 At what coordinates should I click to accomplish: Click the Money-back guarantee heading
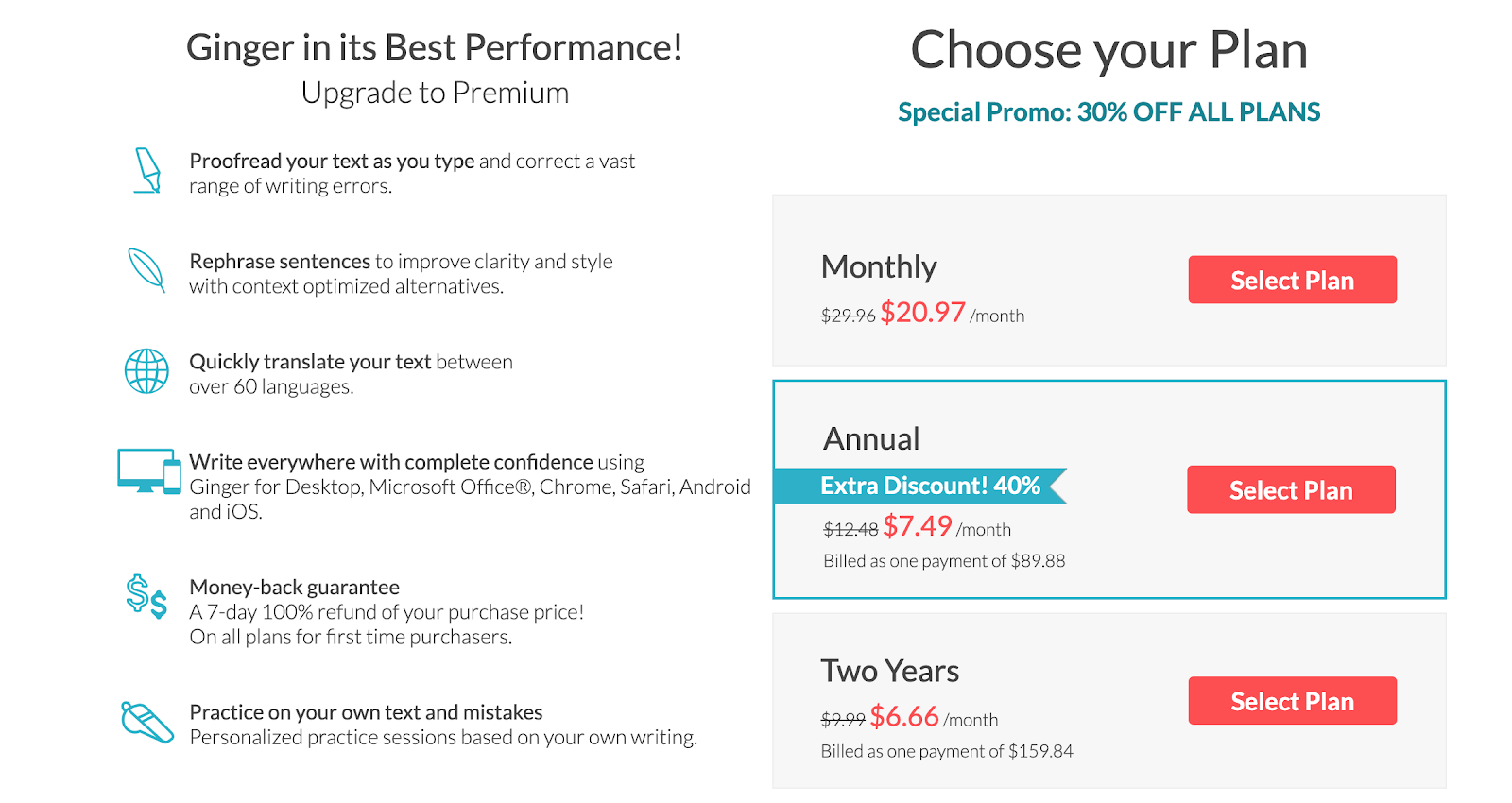(294, 588)
